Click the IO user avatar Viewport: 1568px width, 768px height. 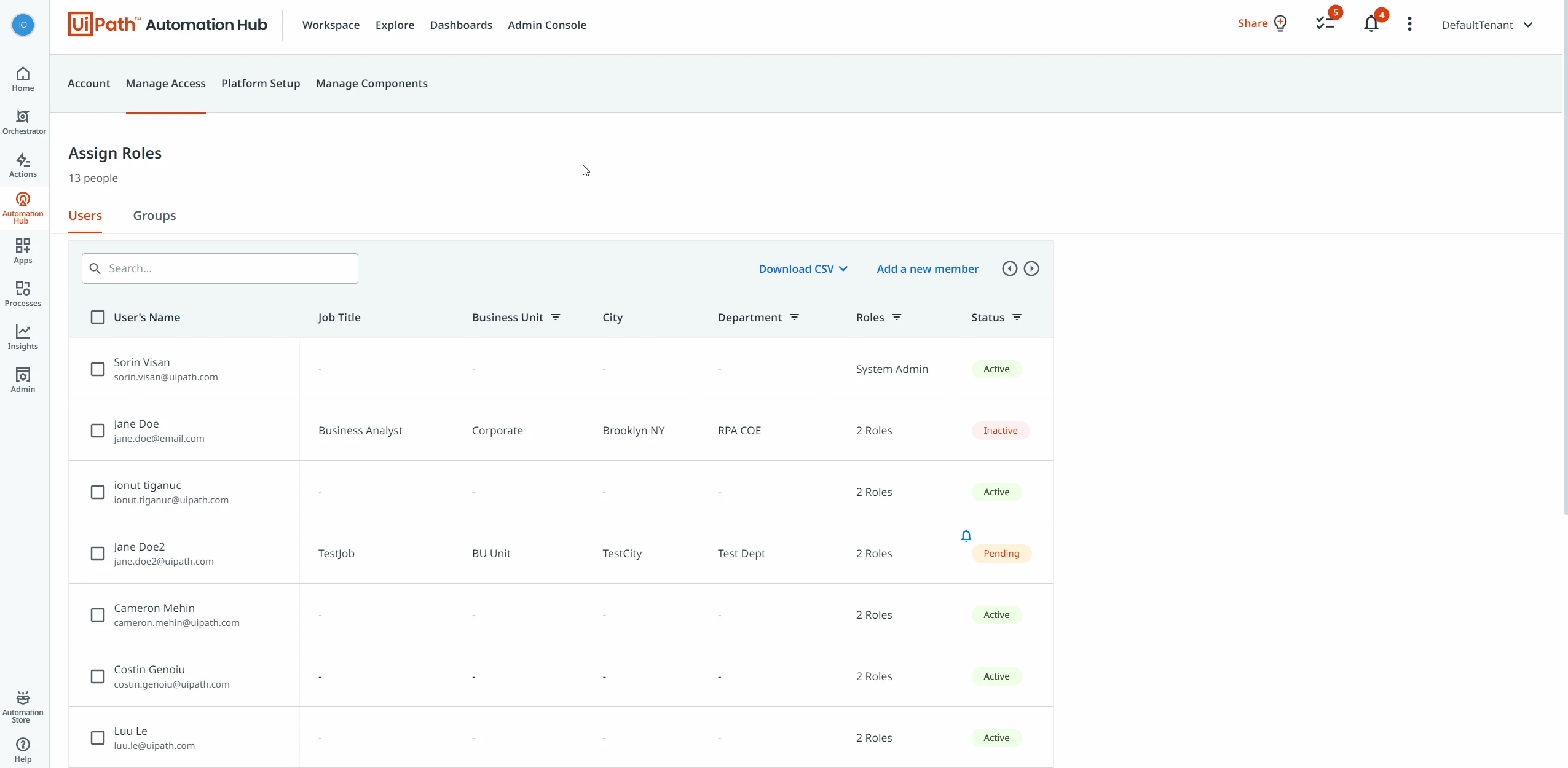23,25
